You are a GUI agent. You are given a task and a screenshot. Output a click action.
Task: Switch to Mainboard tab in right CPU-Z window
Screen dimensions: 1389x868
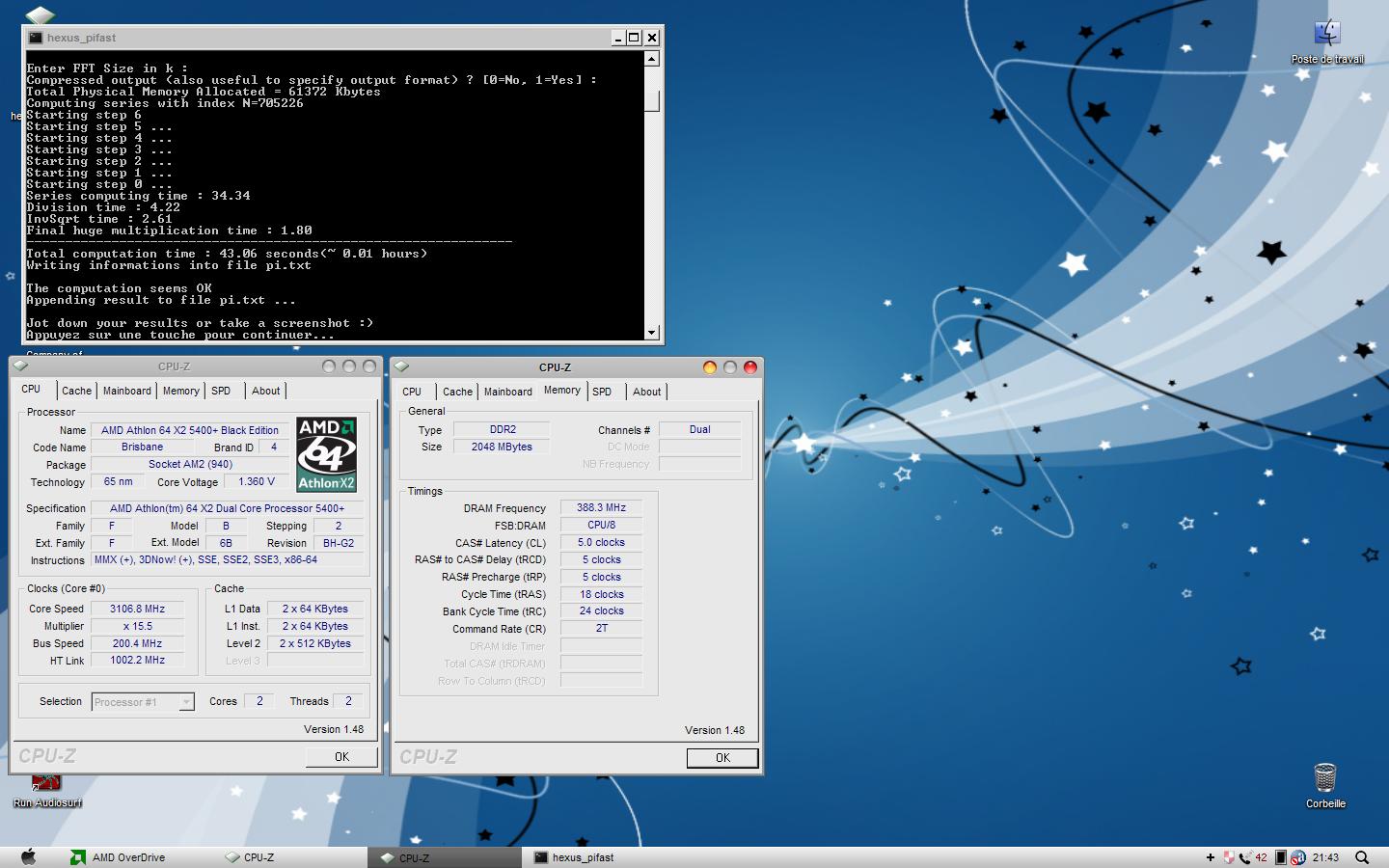(508, 392)
